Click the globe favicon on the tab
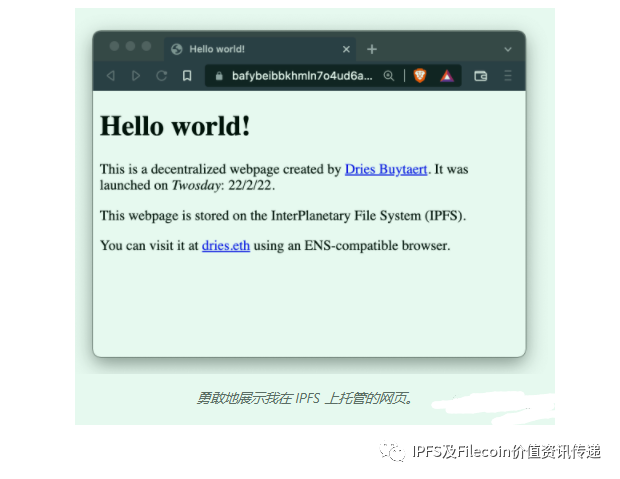This screenshot has height=479, width=620. 177,49
